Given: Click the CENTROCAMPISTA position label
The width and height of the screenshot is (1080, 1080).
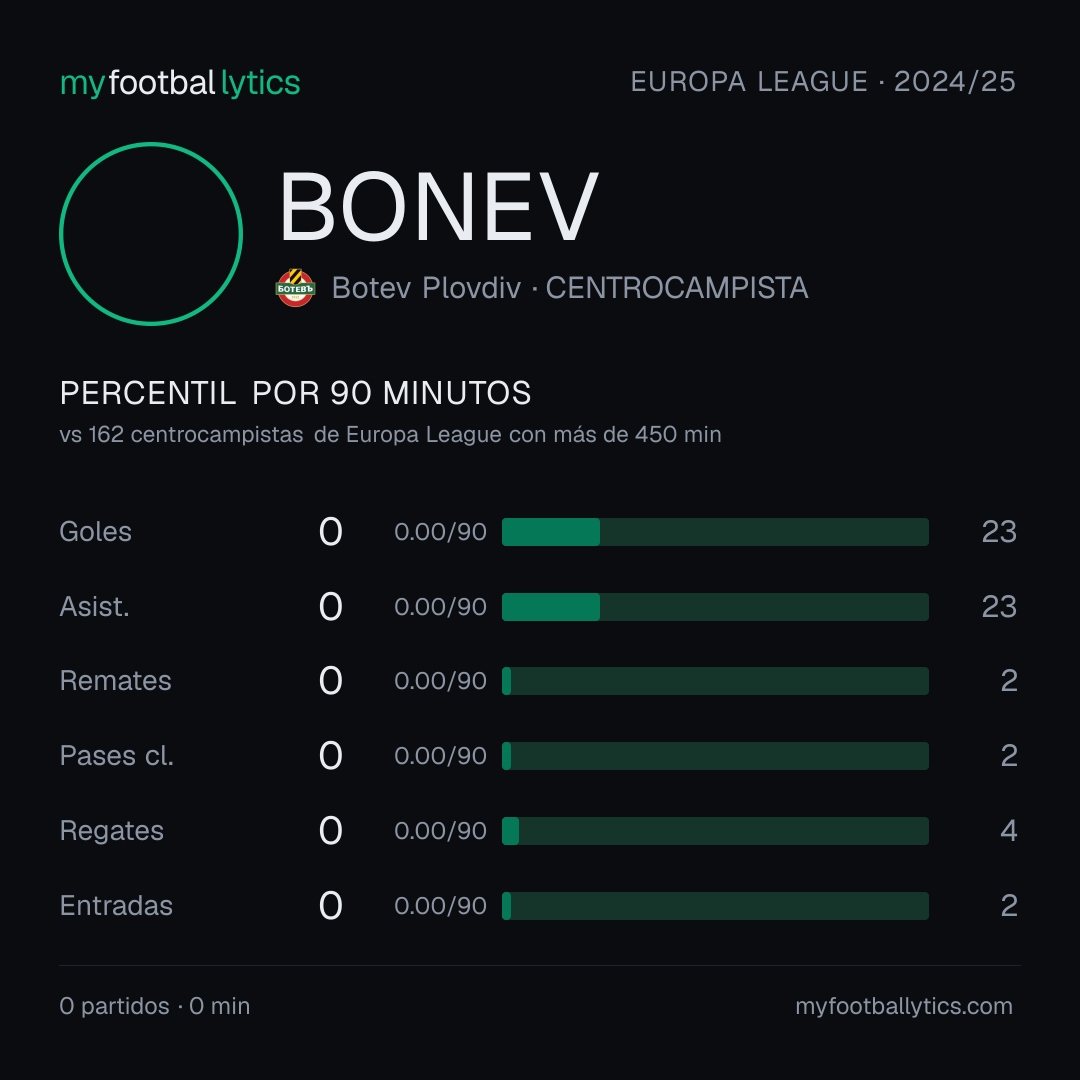Looking at the screenshot, I should (x=677, y=288).
